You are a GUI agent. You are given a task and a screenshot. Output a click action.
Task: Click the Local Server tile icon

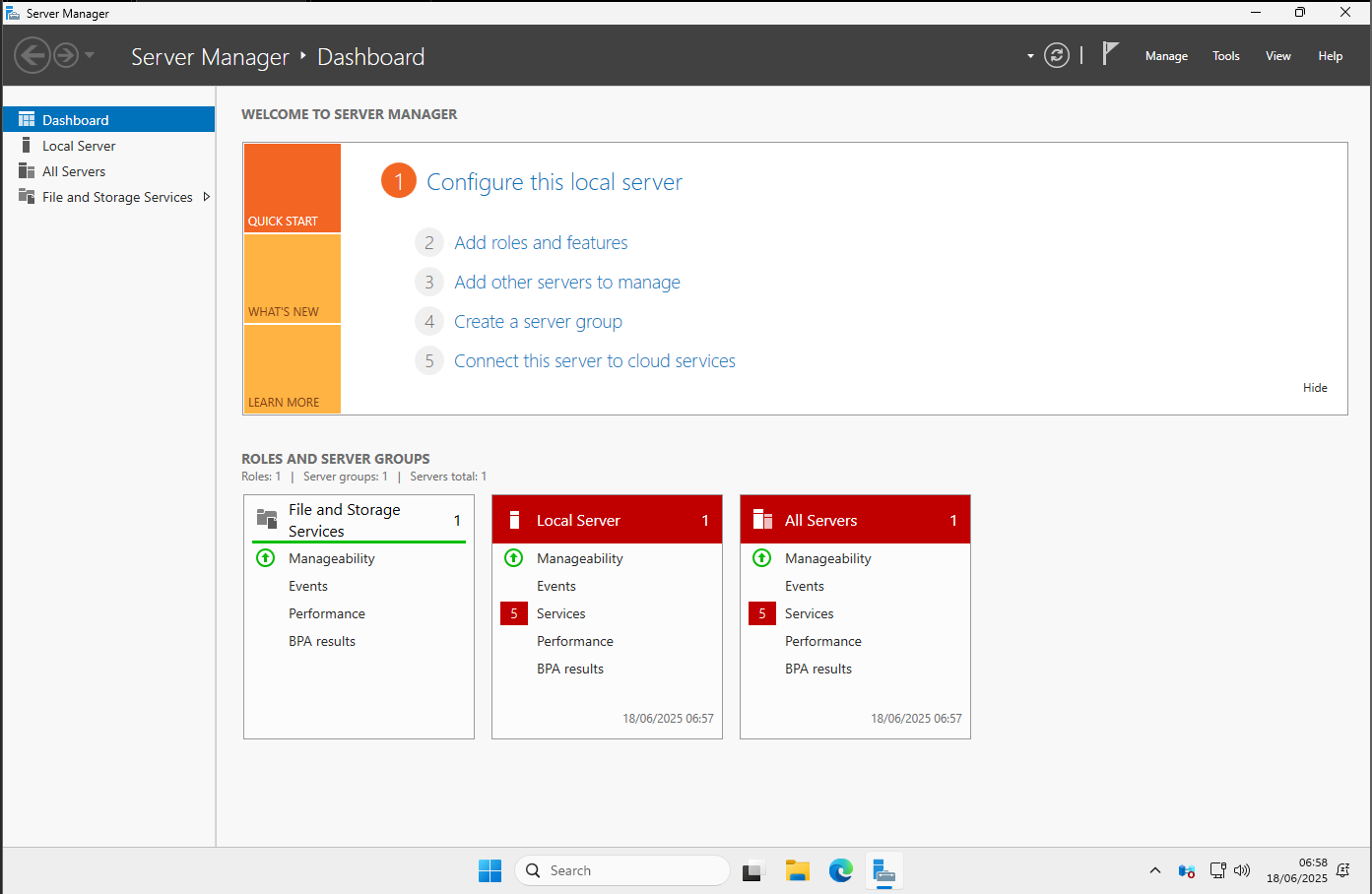click(514, 520)
